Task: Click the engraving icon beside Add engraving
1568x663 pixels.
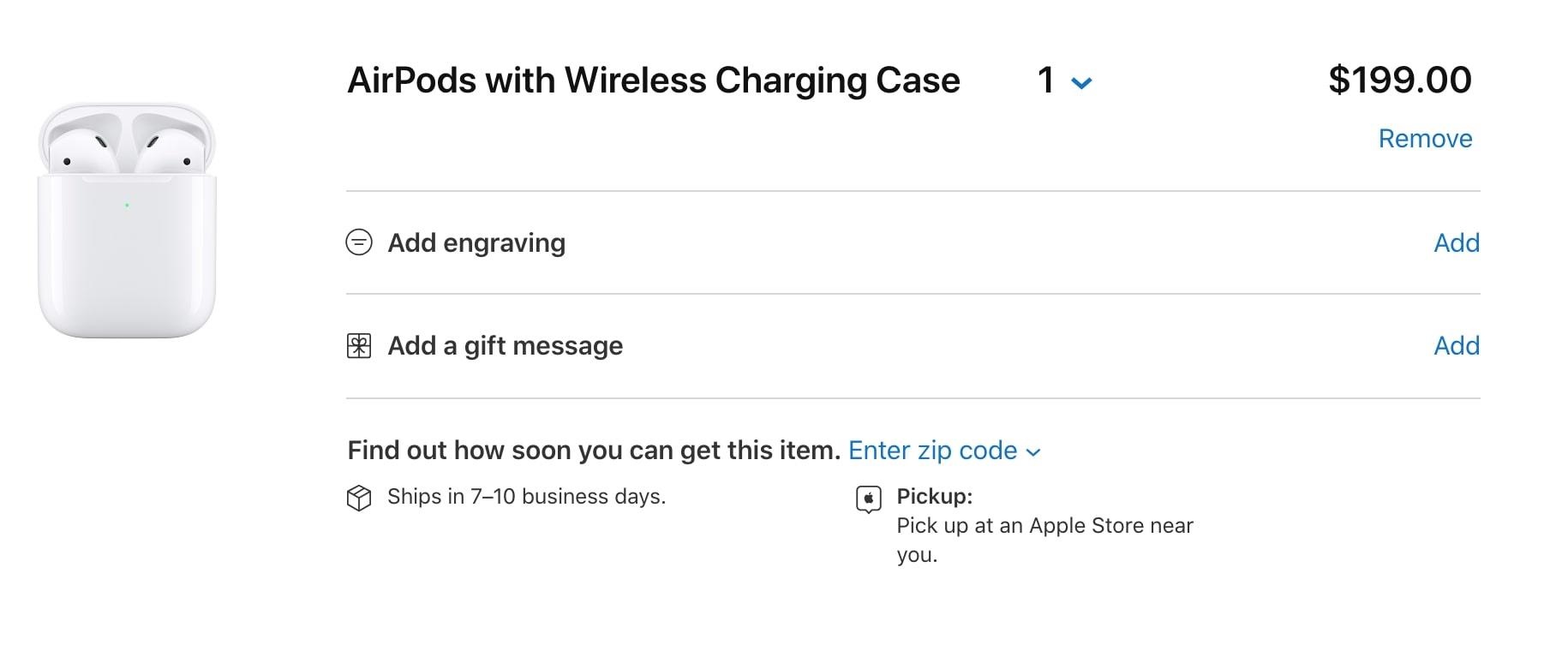Action: click(358, 243)
